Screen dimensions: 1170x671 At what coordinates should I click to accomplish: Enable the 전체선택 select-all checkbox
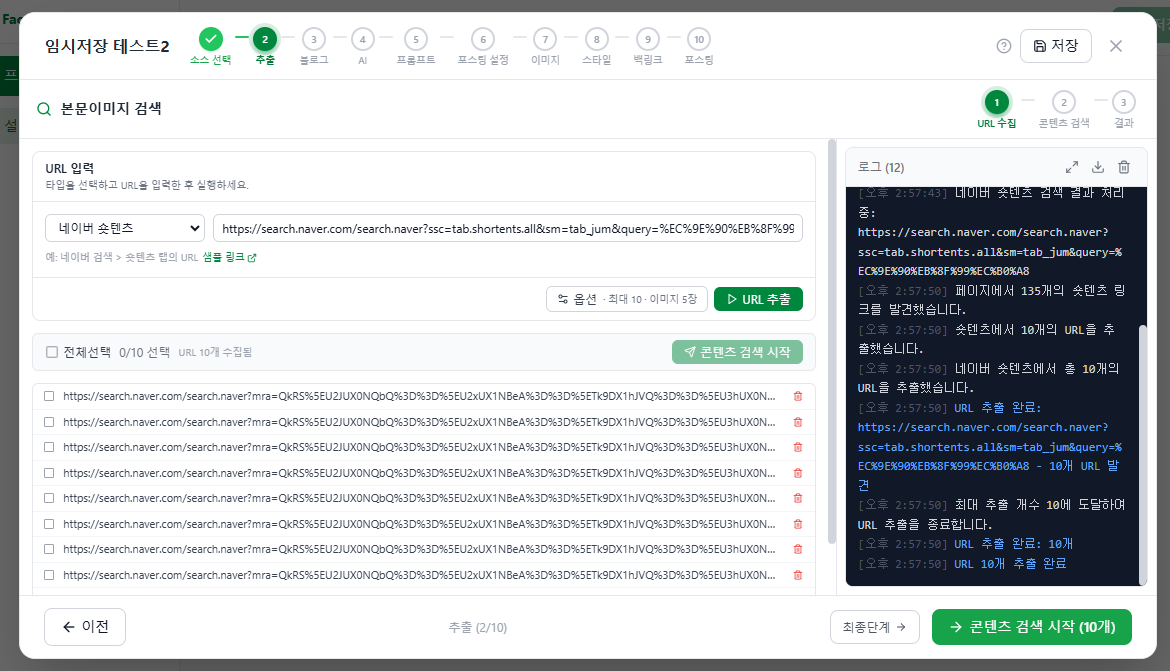[x=49, y=352]
